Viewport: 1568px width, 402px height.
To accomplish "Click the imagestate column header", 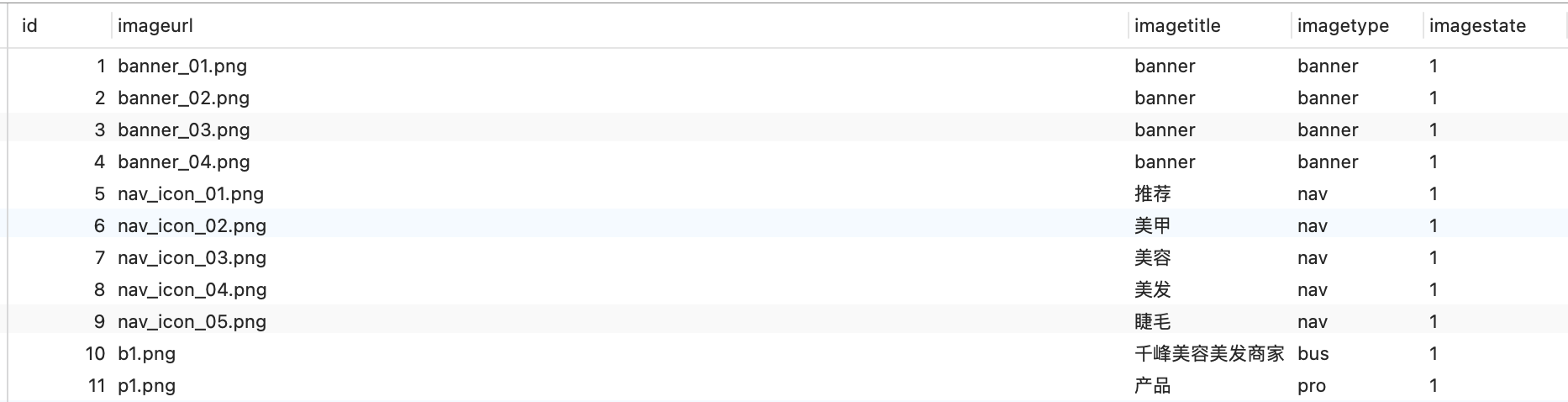I will point(1494,26).
